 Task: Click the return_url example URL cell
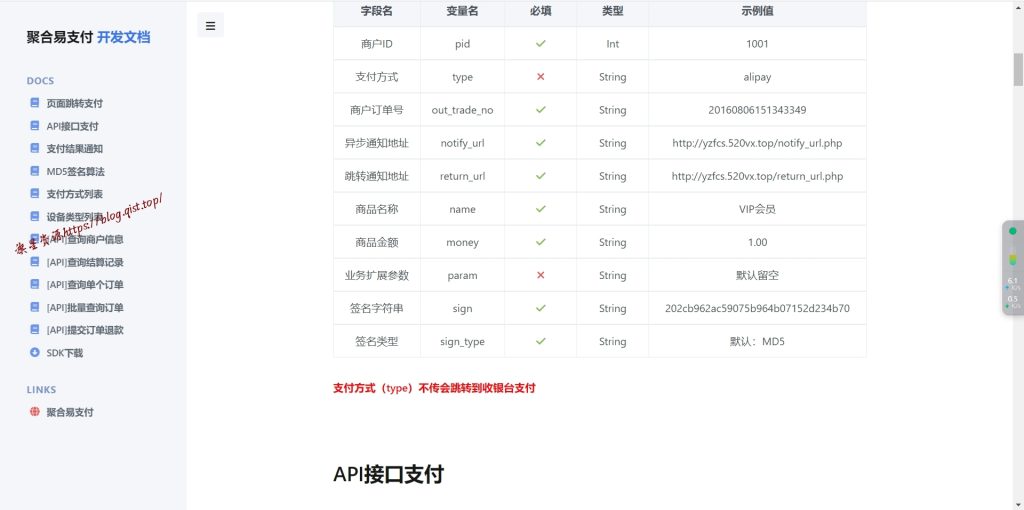[x=757, y=176]
